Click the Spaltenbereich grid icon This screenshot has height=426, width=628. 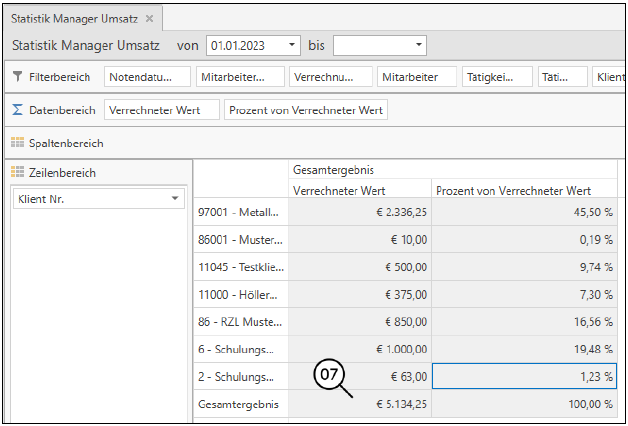18,143
